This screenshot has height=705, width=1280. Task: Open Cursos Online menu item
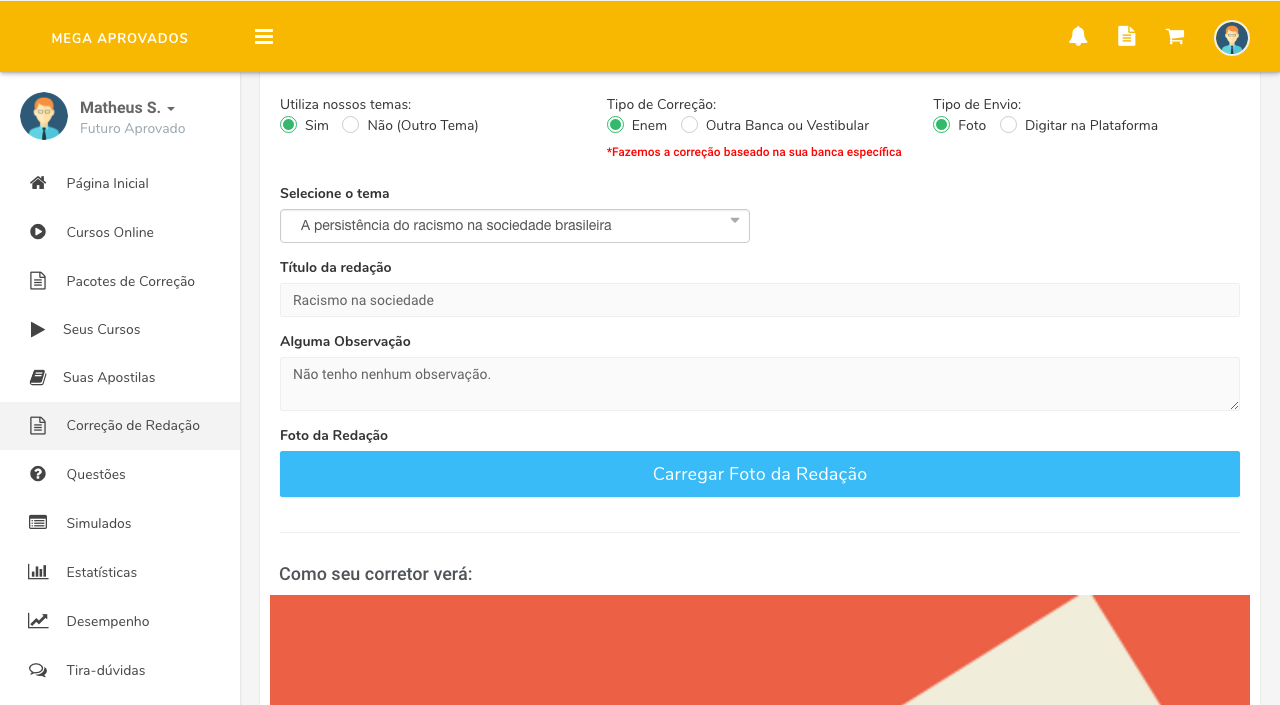point(120,232)
